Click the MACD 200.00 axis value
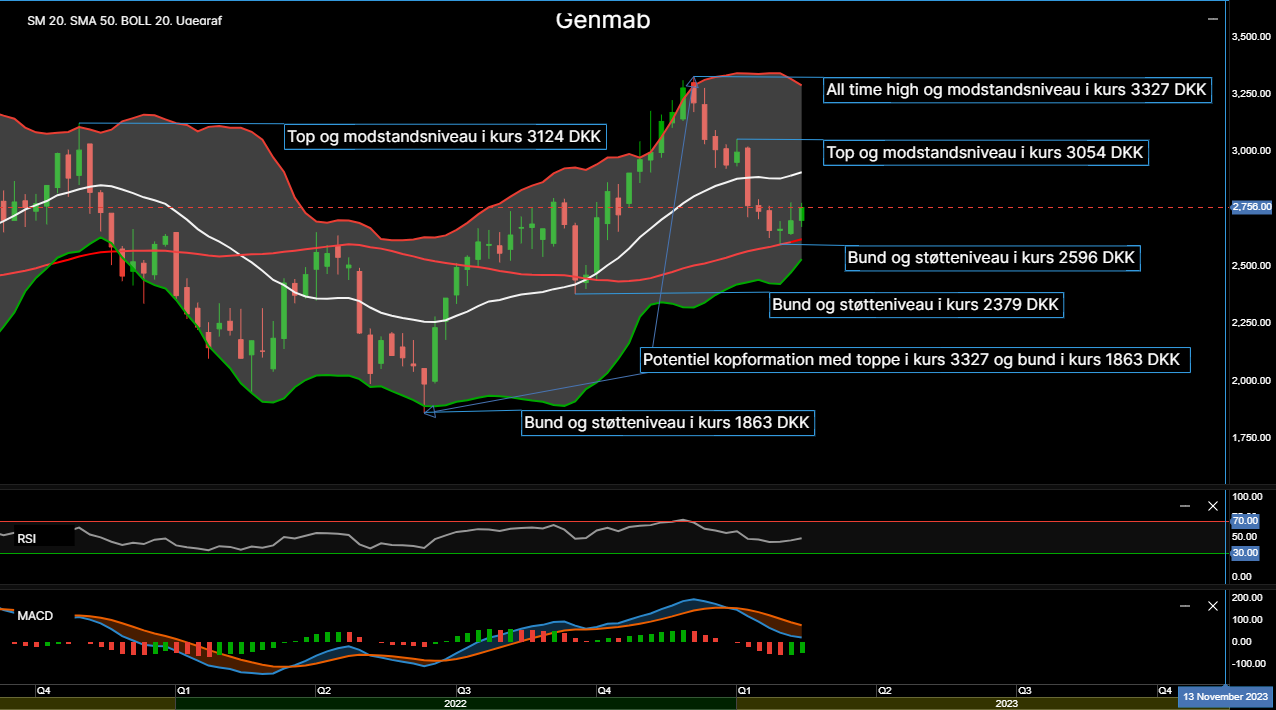This screenshot has width=1276, height=710. tap(1246, 598)
